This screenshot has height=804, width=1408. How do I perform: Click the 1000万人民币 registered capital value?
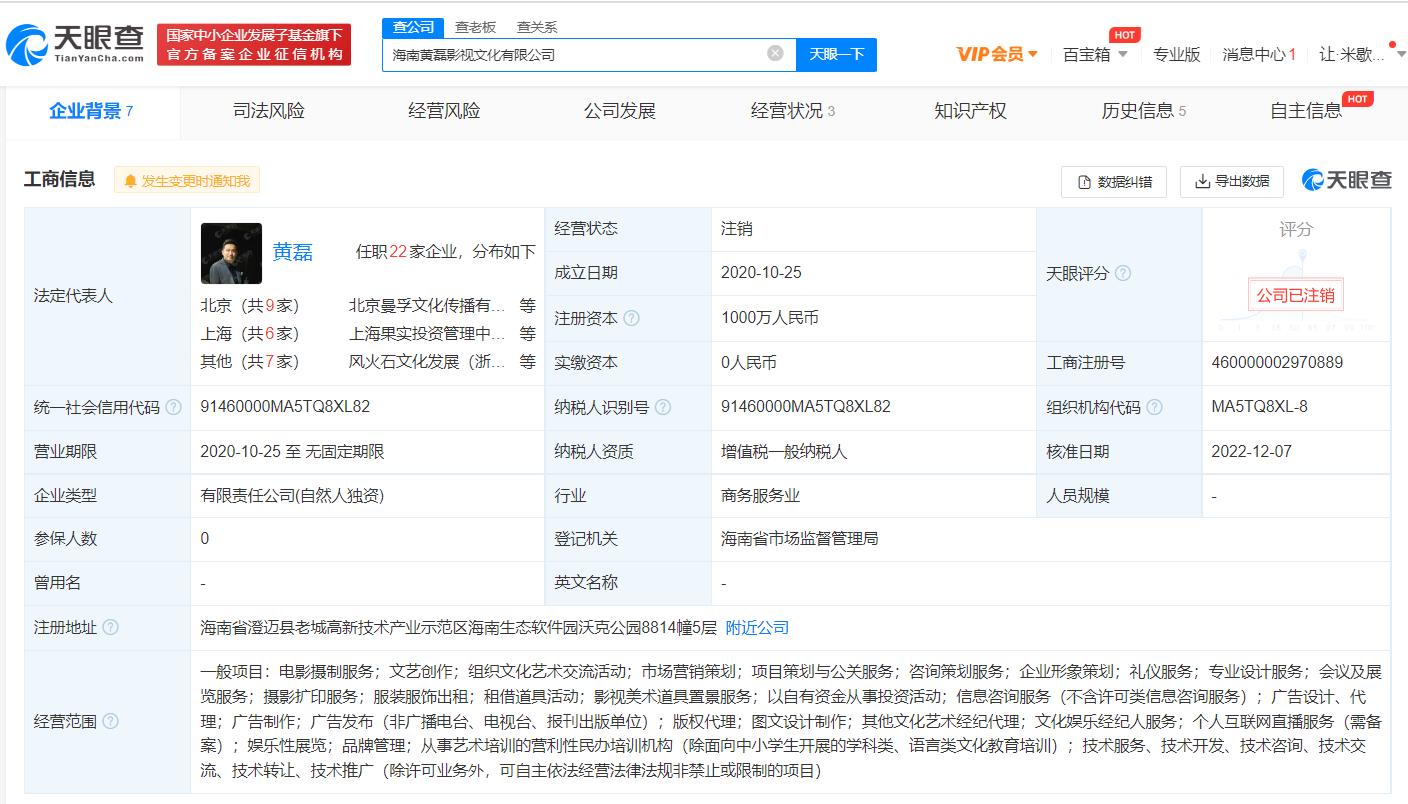tap(770, 318)
